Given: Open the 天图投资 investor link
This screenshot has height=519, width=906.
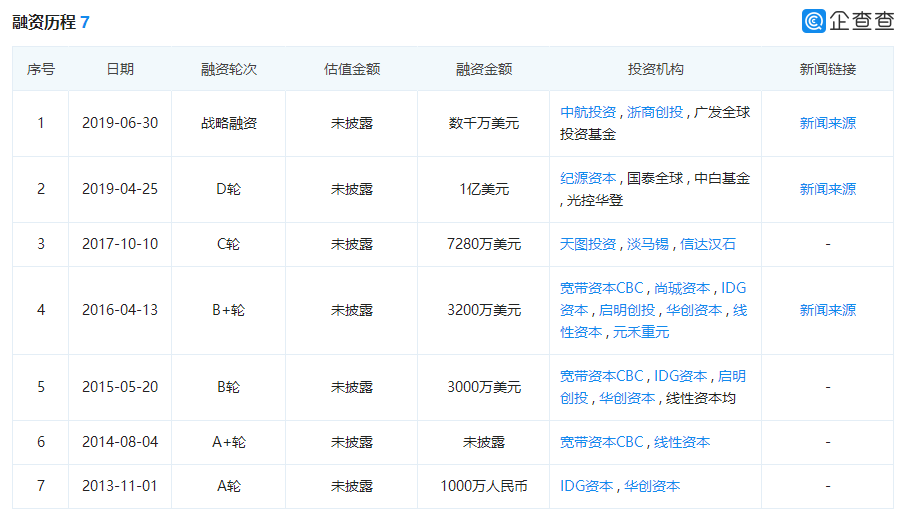Looking at the screenshot, I should [x=588, y=244].
